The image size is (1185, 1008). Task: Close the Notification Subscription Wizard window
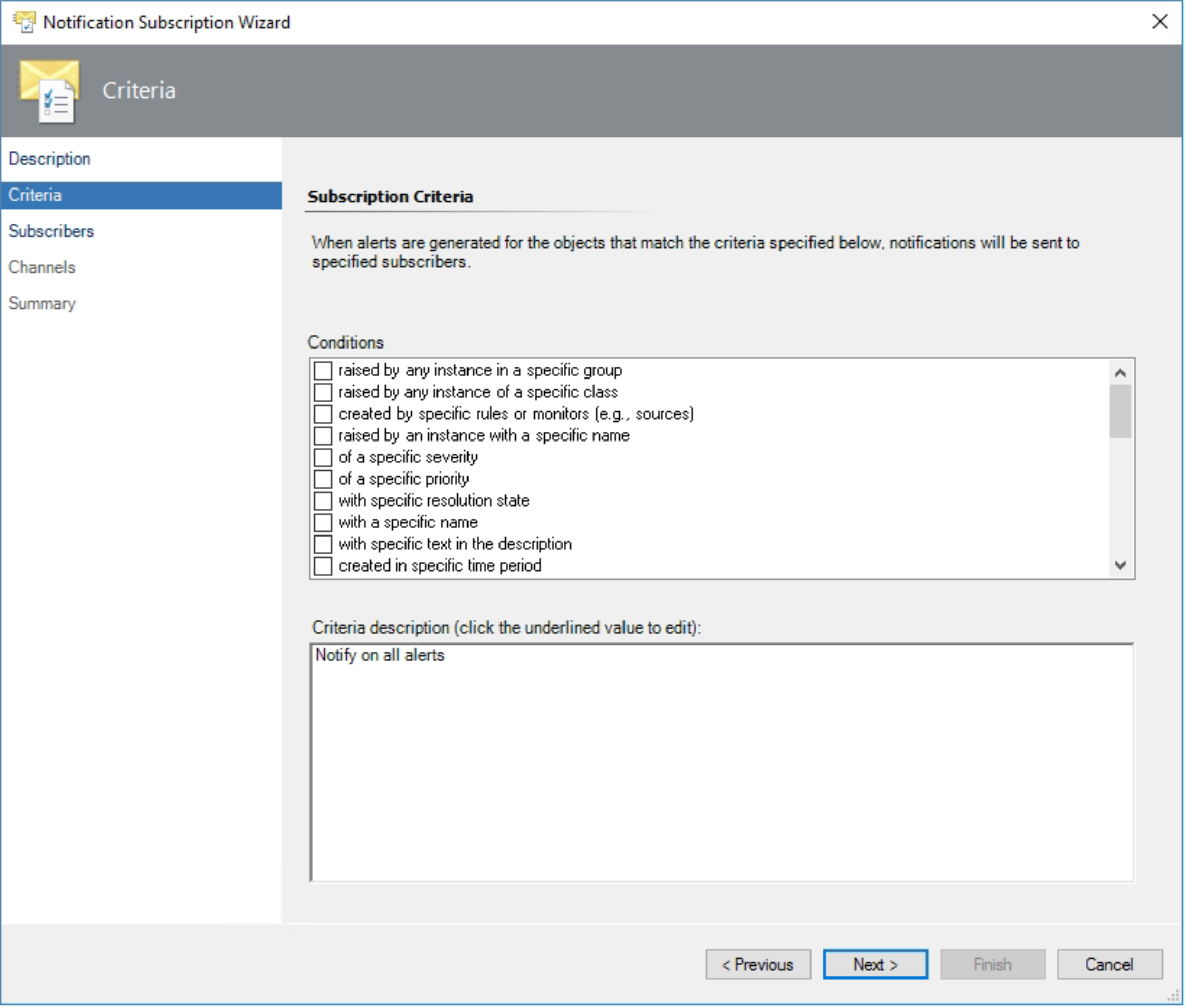click(1159, 22)
